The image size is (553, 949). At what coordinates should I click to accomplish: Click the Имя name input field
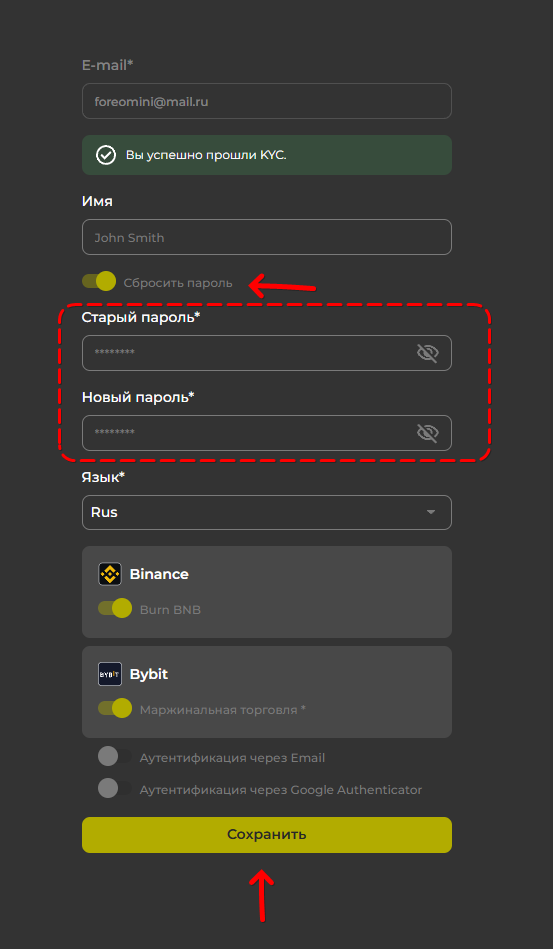(x=267, y=237)
